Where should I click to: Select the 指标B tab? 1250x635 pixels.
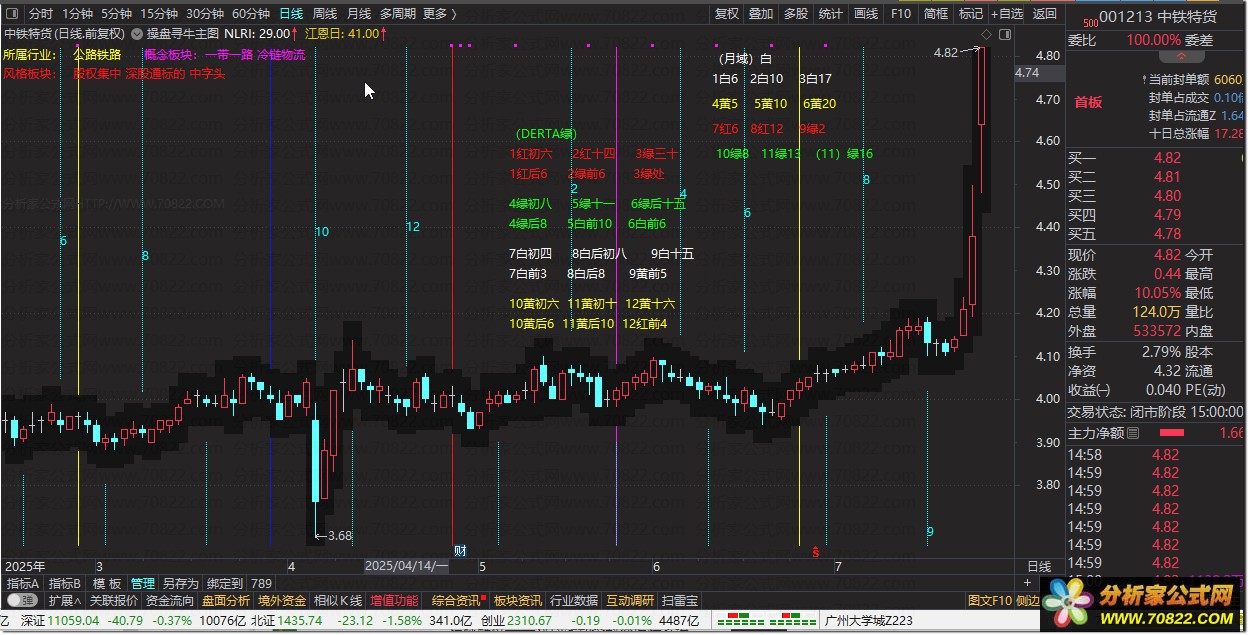coord(65,583)
